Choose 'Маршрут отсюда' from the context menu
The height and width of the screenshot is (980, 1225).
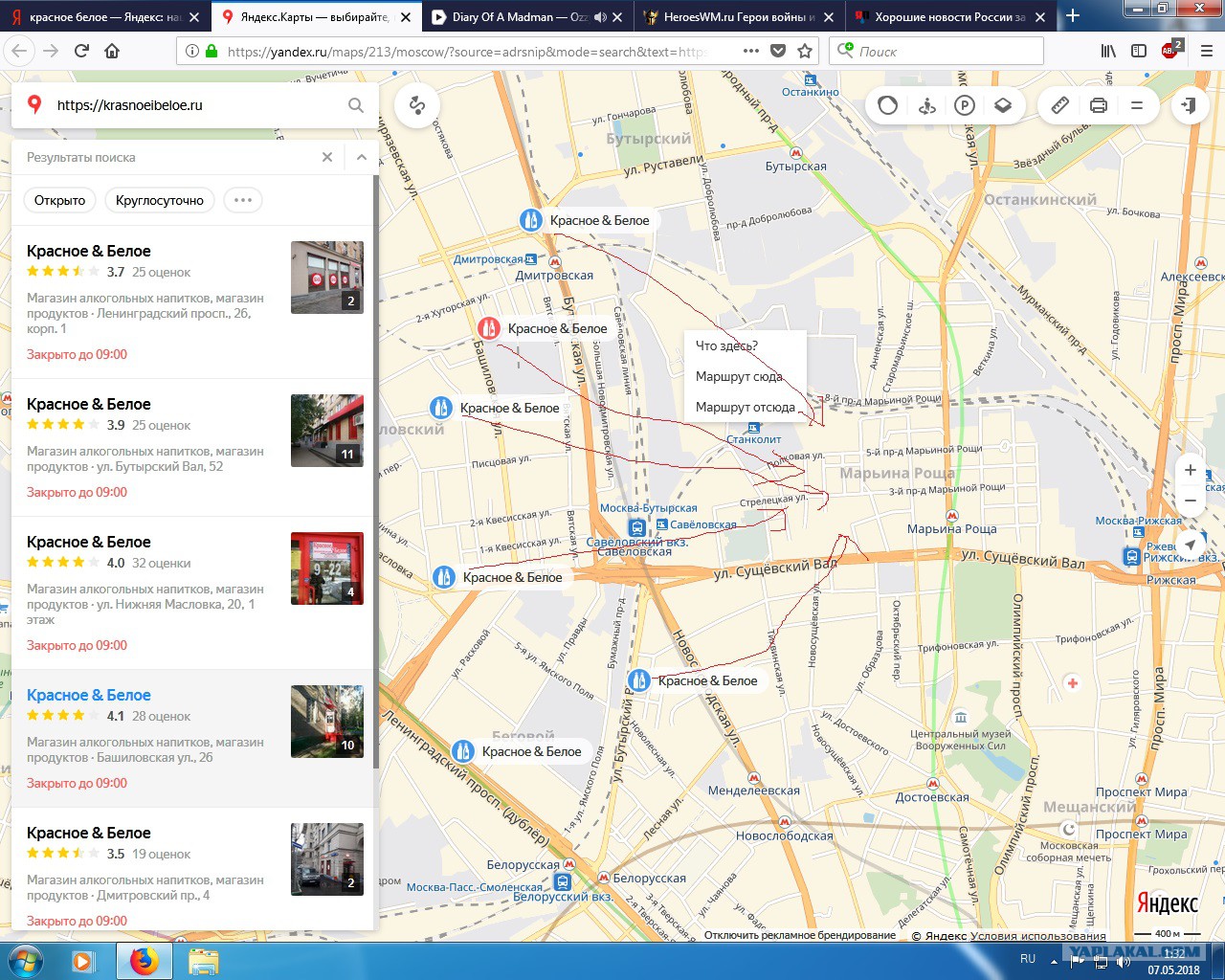click(x=746, y=407)
